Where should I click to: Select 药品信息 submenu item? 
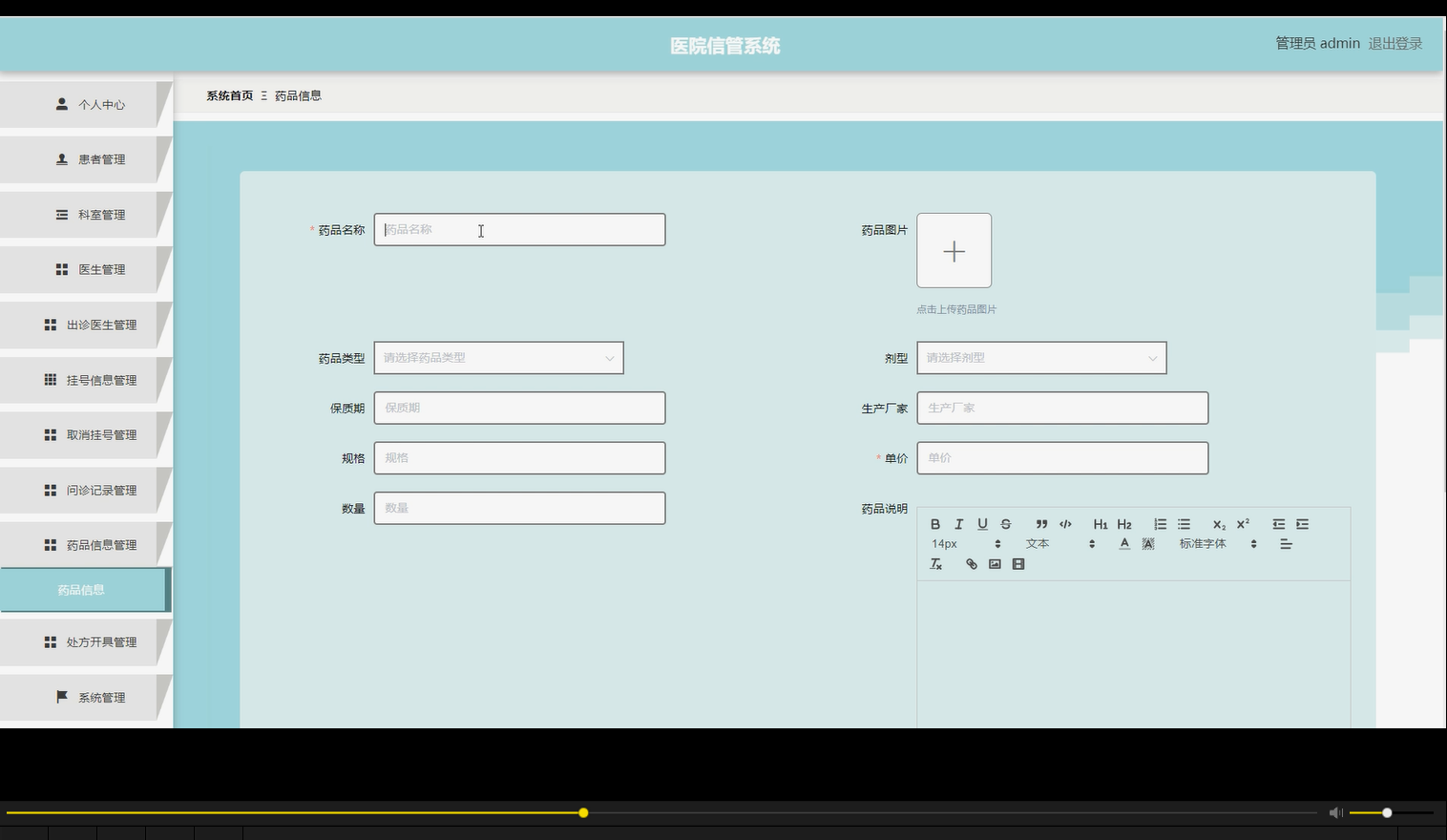tap(84, 590)
